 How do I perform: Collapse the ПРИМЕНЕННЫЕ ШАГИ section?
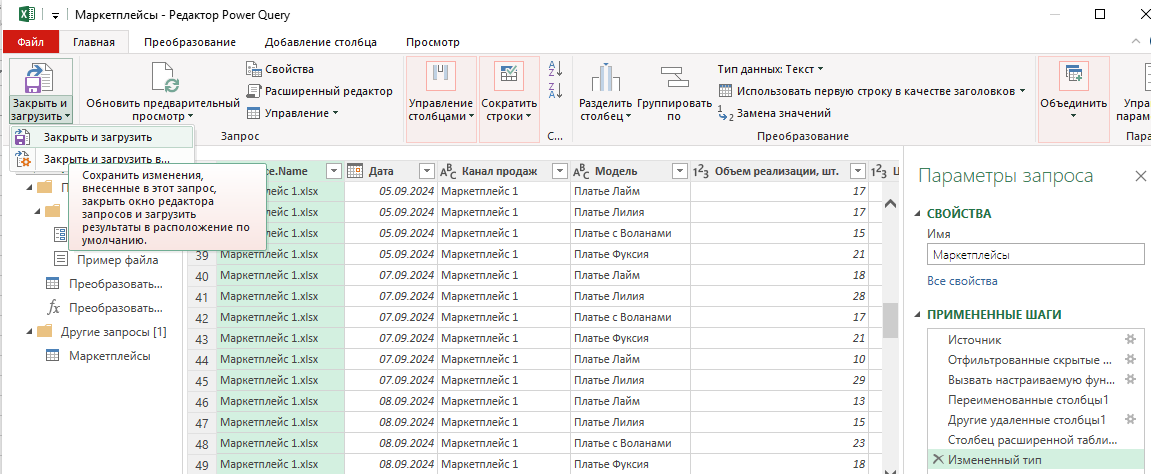(917, 315)
